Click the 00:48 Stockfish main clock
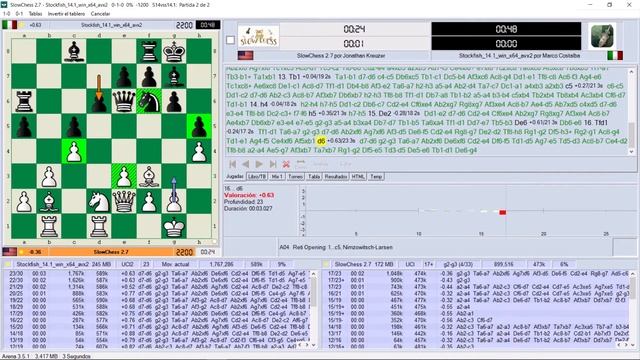Viewport: 640px width, 360px height. tap(506, 29)
